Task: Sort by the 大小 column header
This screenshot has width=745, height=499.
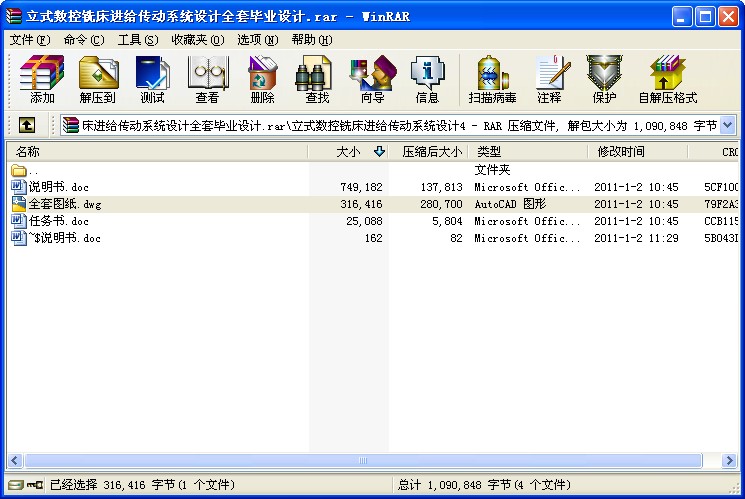Action: point(347,152)
